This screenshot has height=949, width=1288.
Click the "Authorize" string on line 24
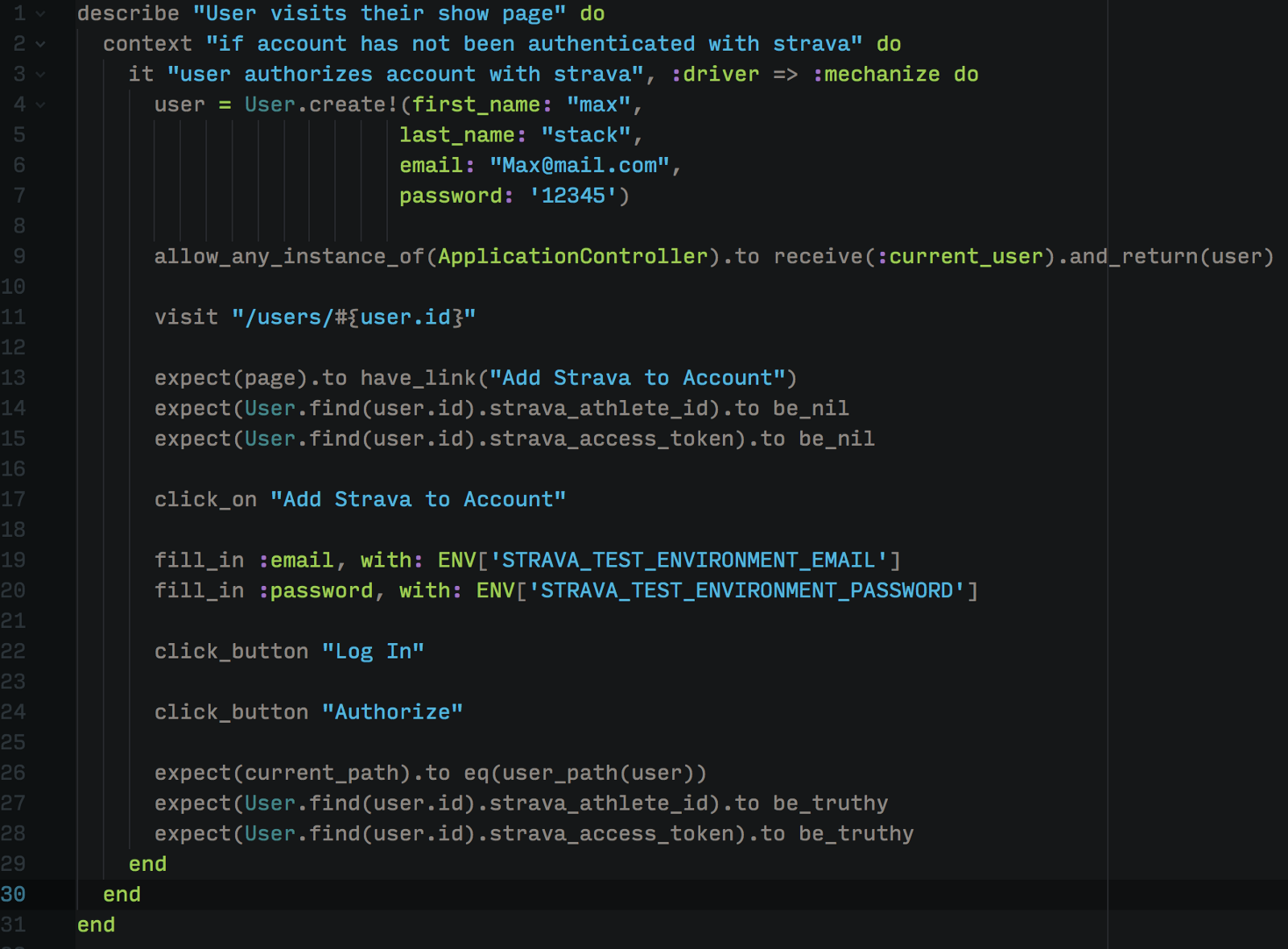click(x=392, y=712)
